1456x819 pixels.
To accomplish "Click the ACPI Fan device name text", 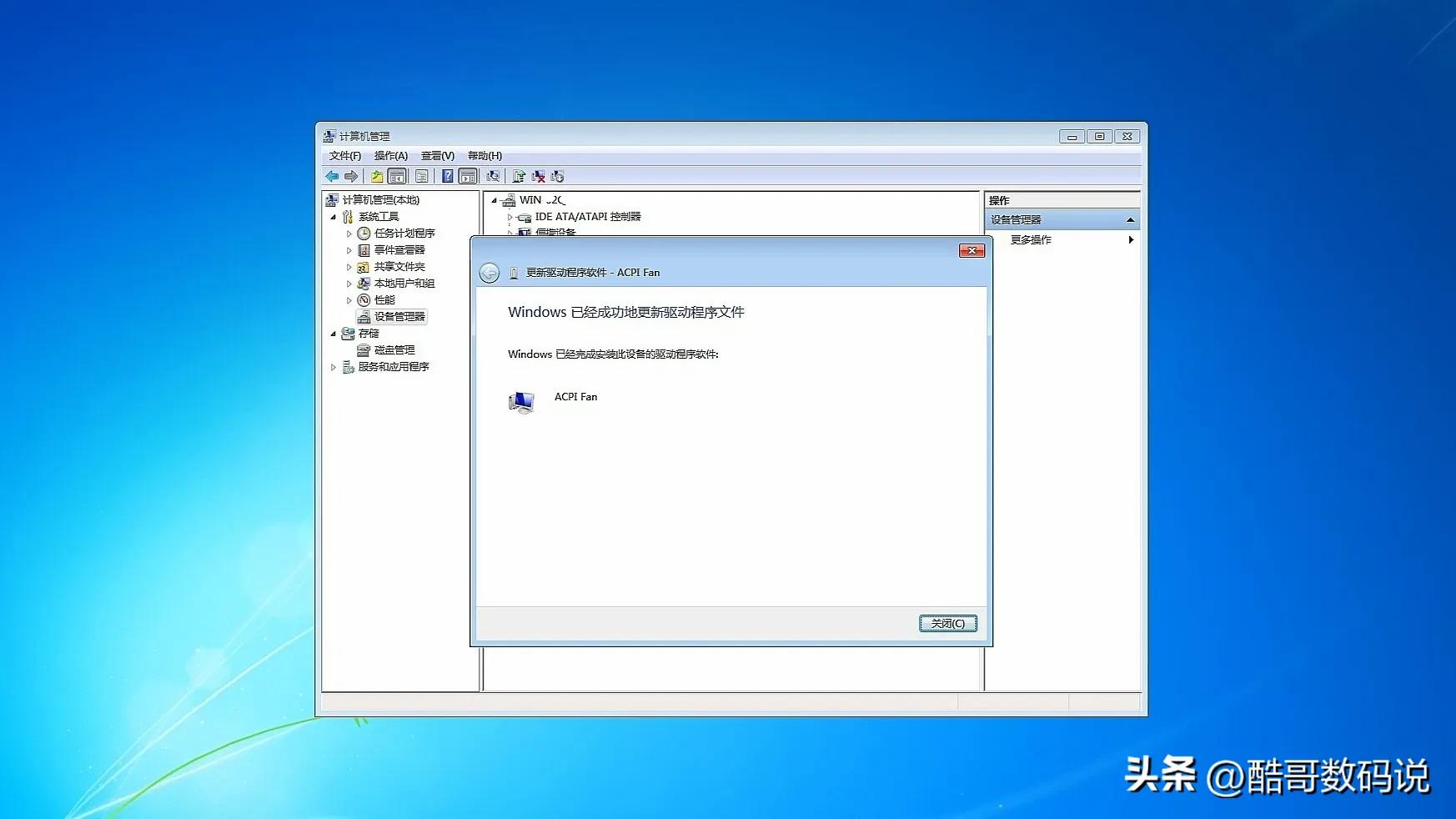I will pyautogui.click(x=576, y=397).
